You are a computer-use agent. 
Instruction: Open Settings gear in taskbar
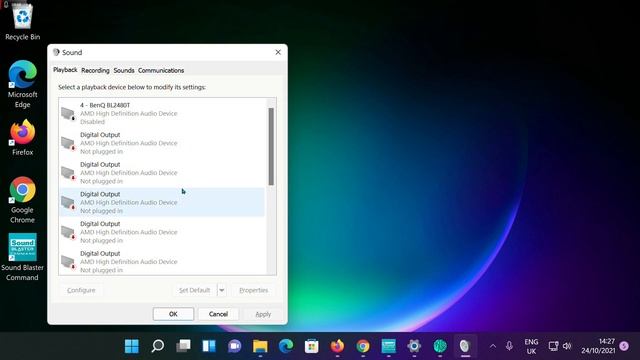pyautogui.click(x=414, y=346)
